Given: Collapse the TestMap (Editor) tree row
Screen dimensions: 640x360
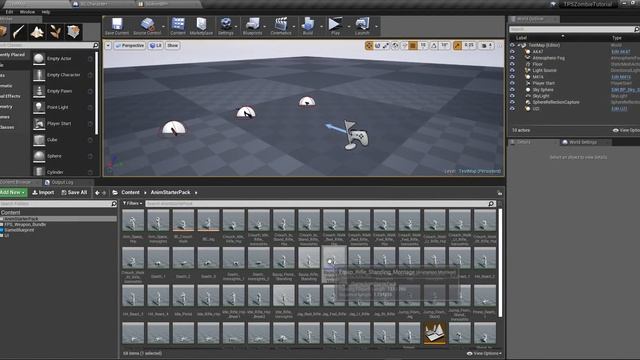Looking at the screenshot, I should click(x=519, y=45).
